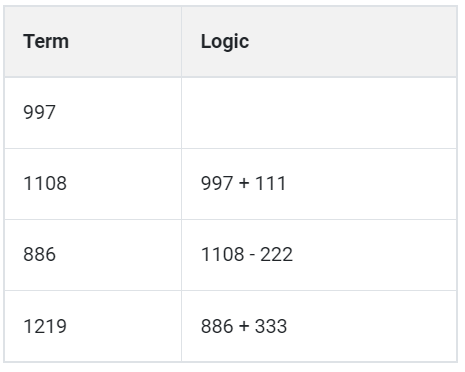The height and width of the screenshot is (372, 465).
Task: Click the number 222 in the Logic column
Action: (276, 254)
